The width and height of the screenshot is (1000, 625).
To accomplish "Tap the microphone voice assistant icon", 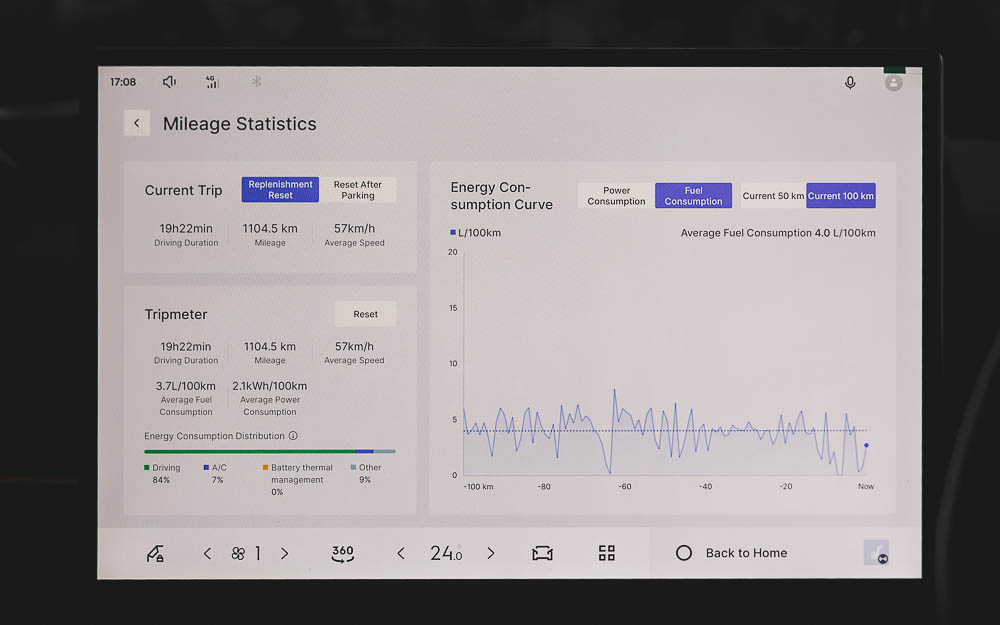I will tap(850, 83).
